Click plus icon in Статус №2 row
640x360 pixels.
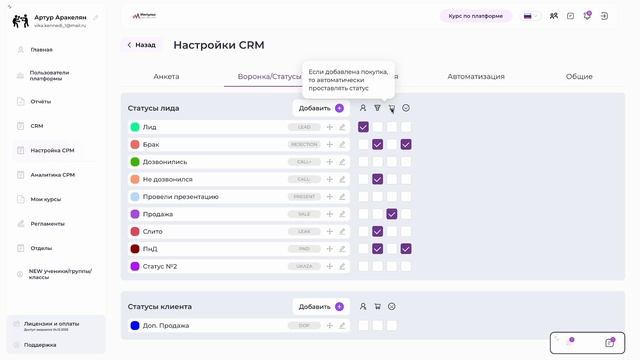pos(329,267)
